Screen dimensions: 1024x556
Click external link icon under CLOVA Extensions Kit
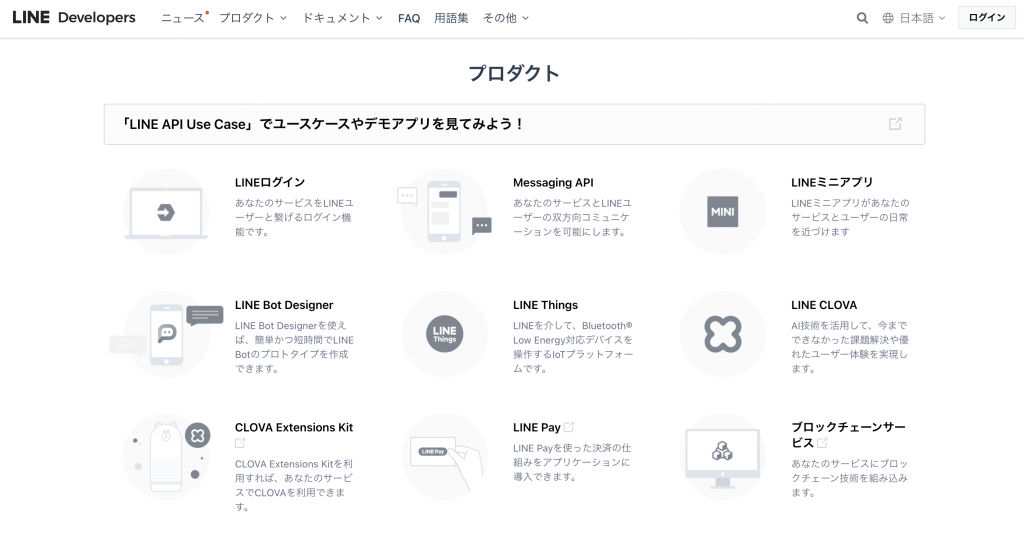pyautogui.click(x=240, y=443)
